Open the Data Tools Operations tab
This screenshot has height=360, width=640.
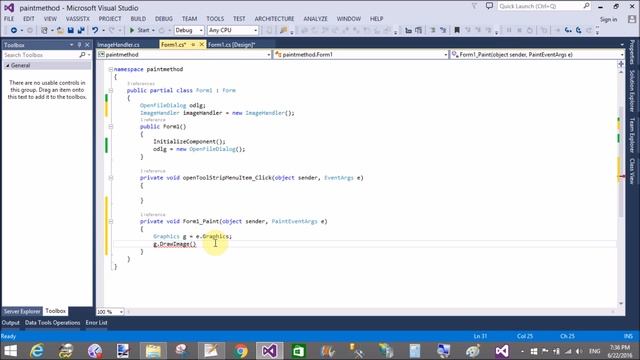click(52, 323)
